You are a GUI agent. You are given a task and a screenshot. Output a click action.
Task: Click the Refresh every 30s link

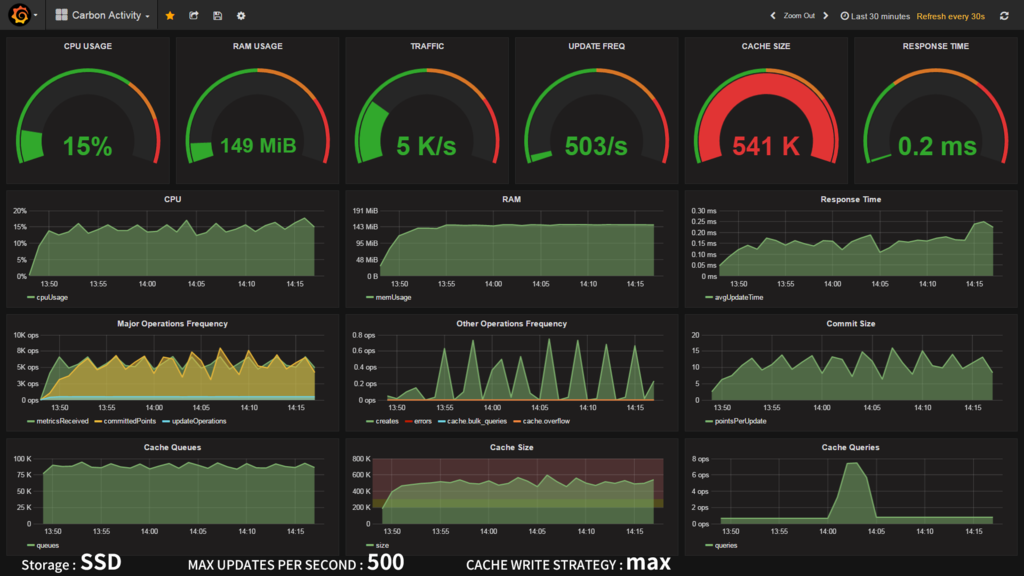tap(950, 16)
